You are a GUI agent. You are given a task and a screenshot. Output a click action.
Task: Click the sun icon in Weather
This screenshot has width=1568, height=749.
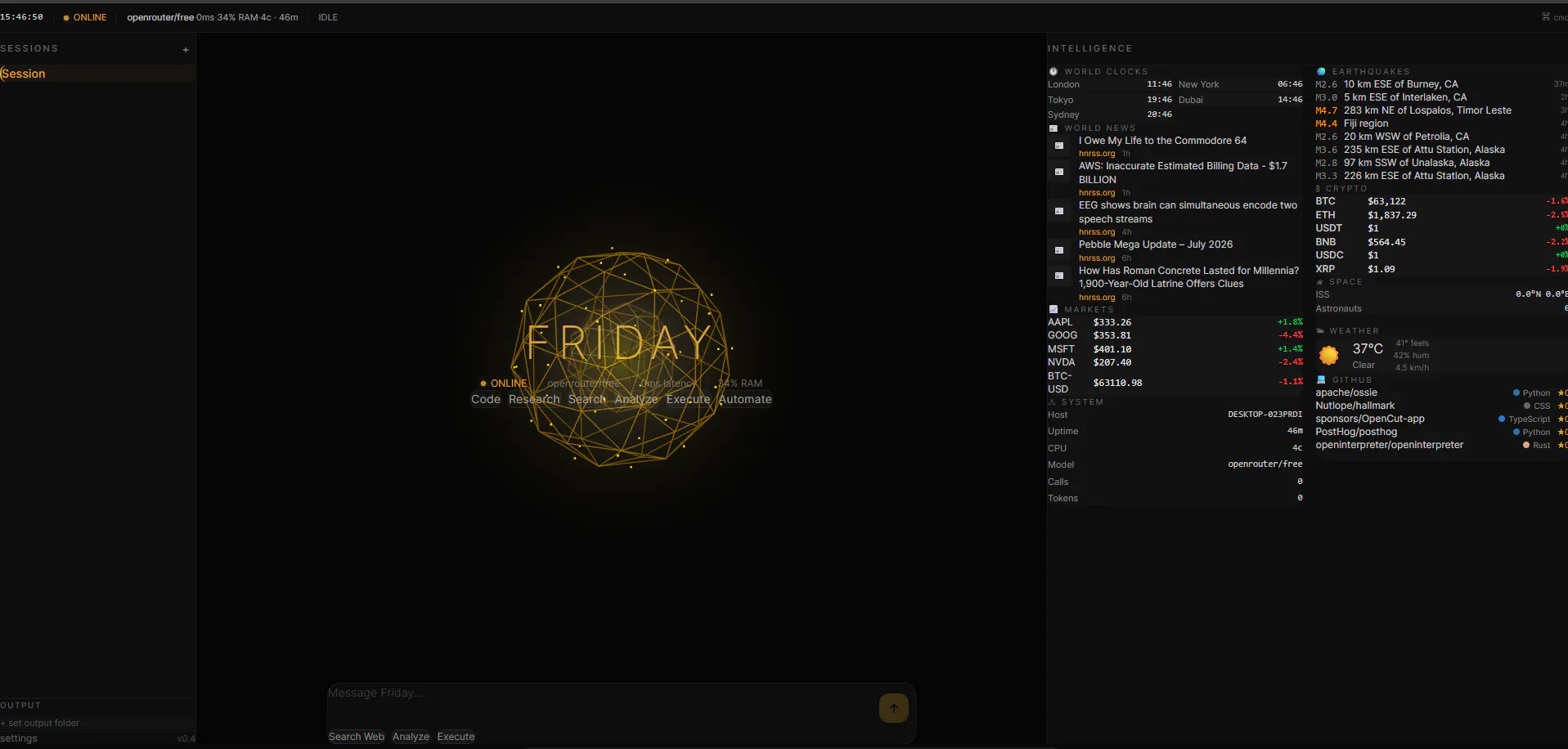tap(1329, 356)
